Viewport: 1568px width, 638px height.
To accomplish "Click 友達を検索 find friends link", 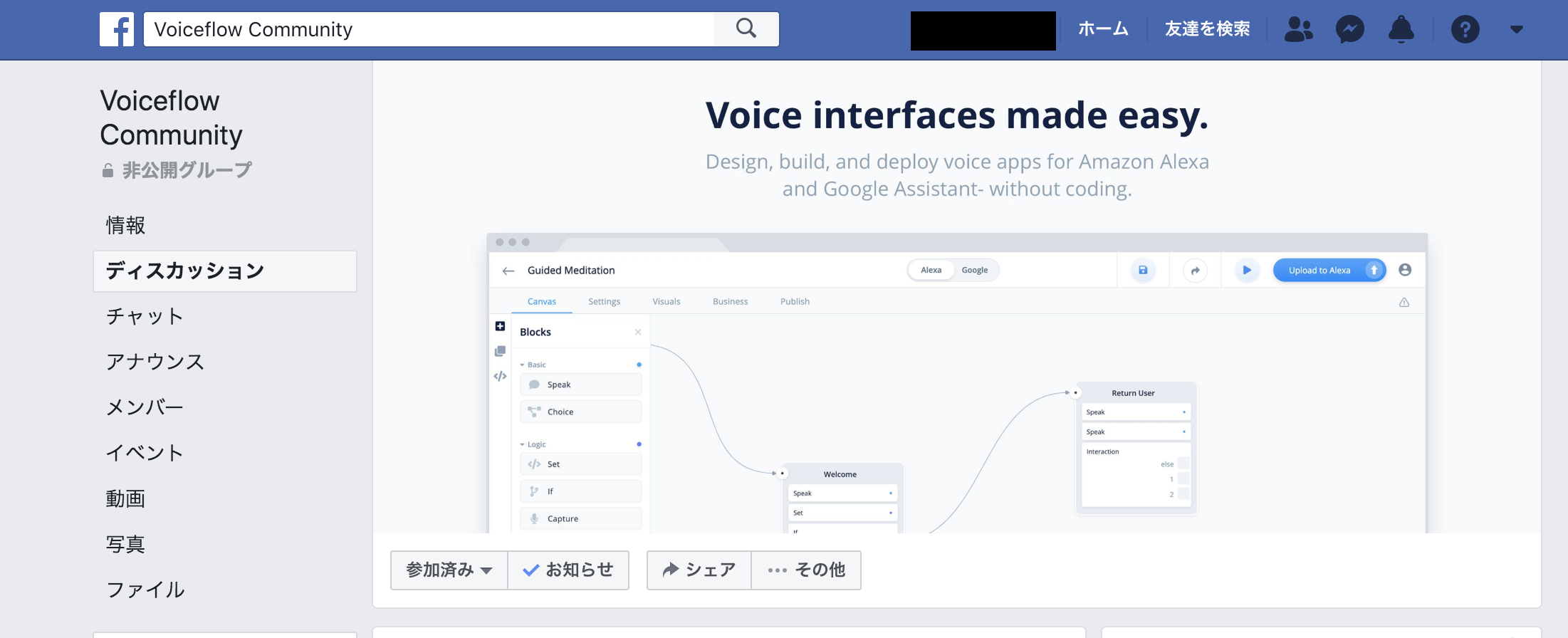I will tap(1207, 29).
